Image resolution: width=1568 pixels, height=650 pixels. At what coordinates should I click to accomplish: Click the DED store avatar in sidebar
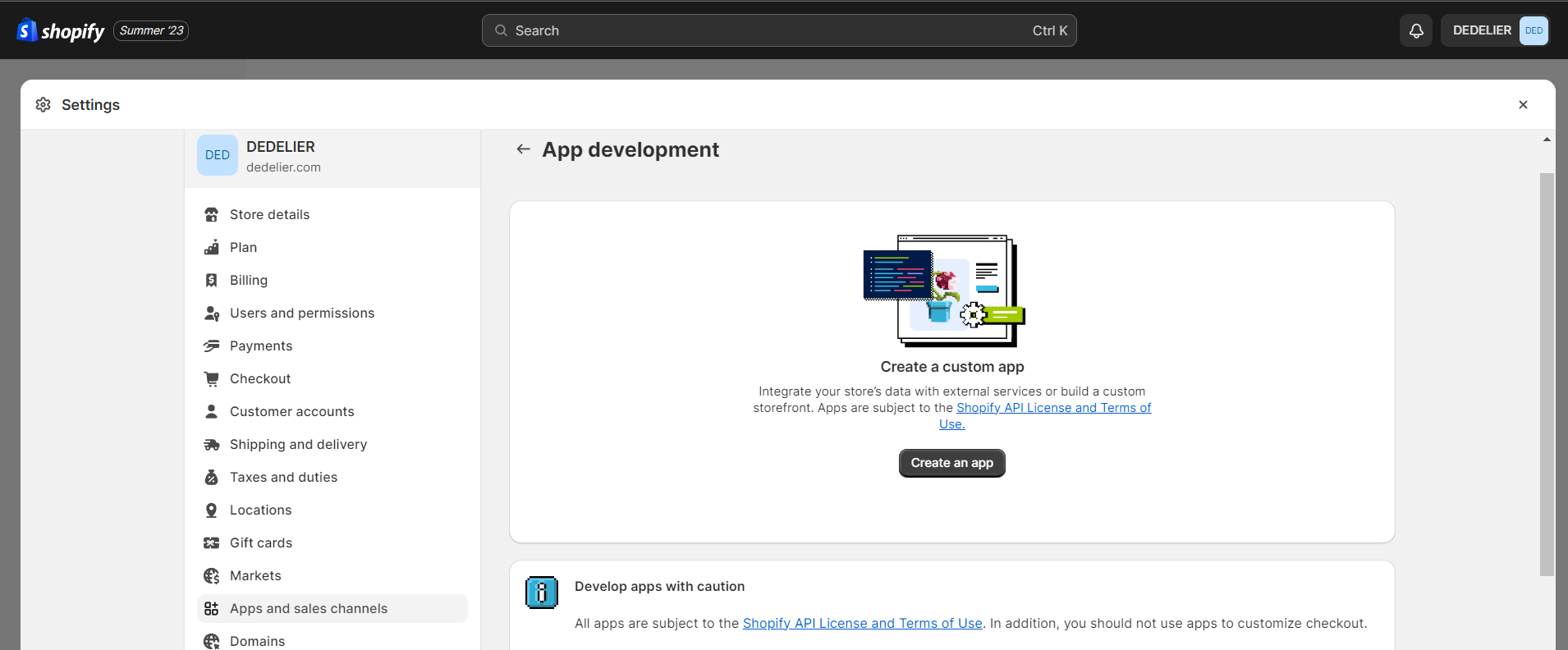click(218, 155)
